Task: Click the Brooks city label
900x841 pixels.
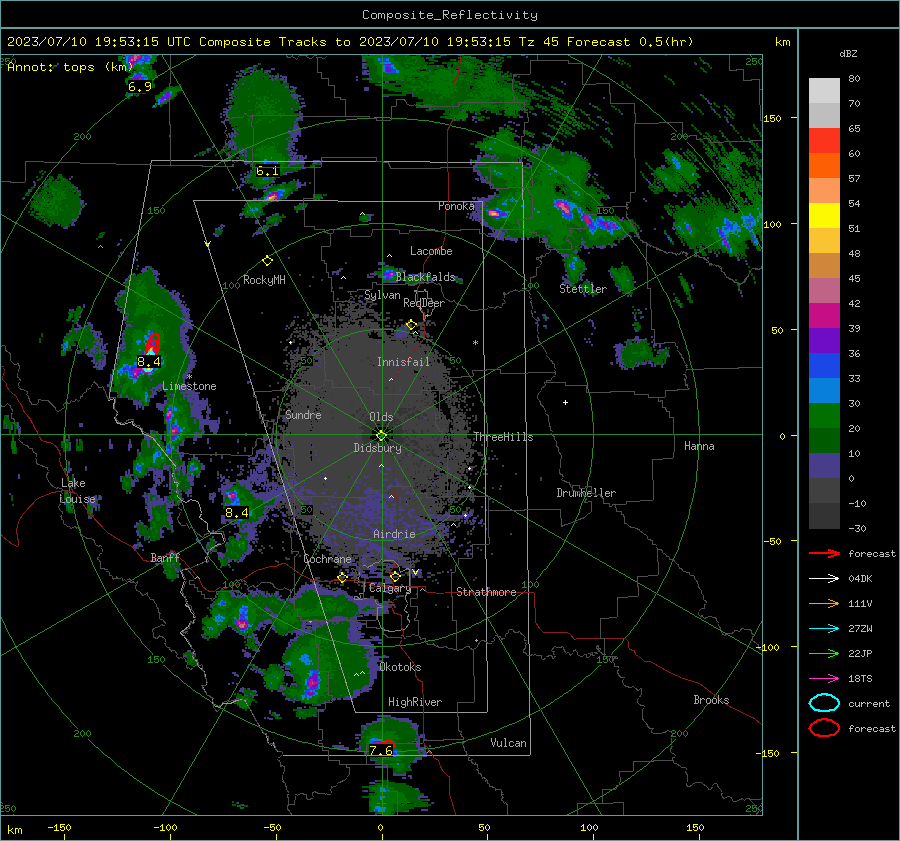Action: (x=711, y=700)
